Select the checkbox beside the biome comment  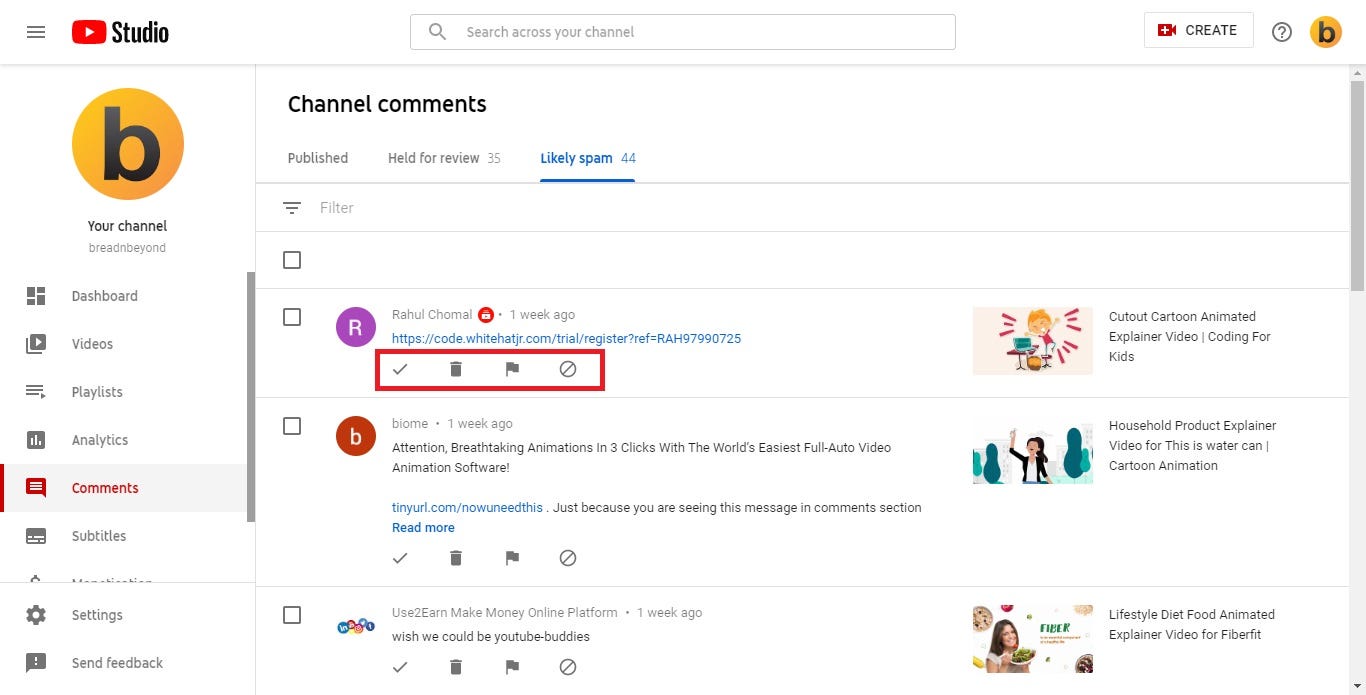point(292,426)
